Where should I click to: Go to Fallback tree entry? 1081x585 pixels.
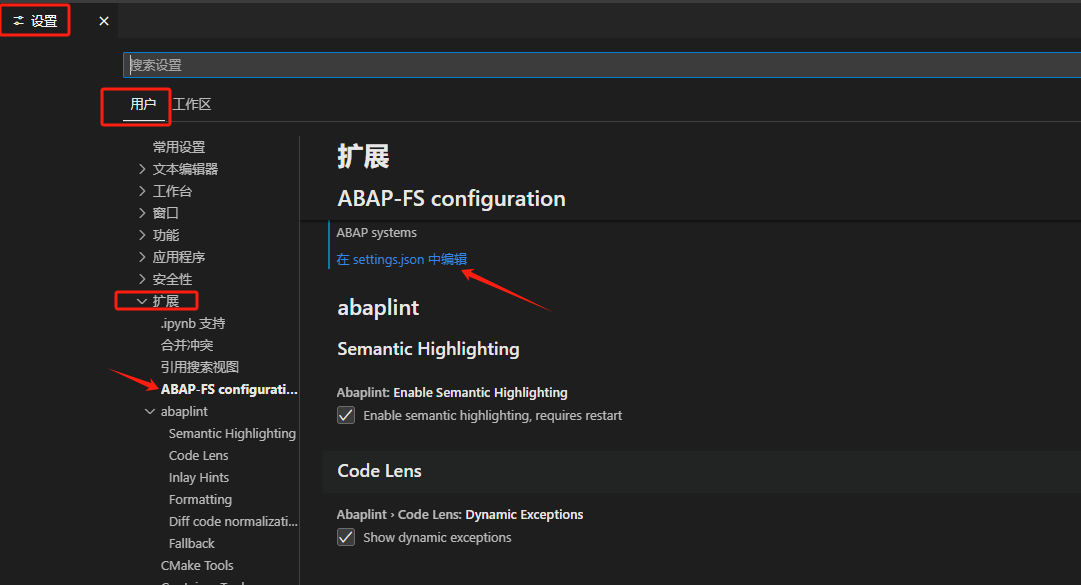[192, 544]
